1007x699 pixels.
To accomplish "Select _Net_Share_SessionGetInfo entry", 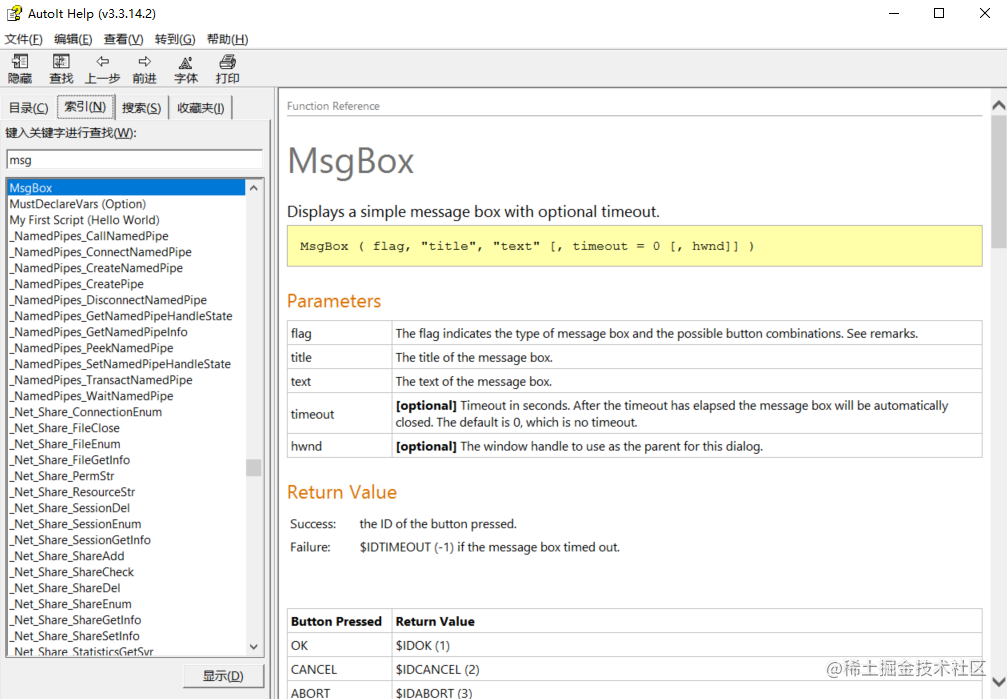I will [80, 540].
